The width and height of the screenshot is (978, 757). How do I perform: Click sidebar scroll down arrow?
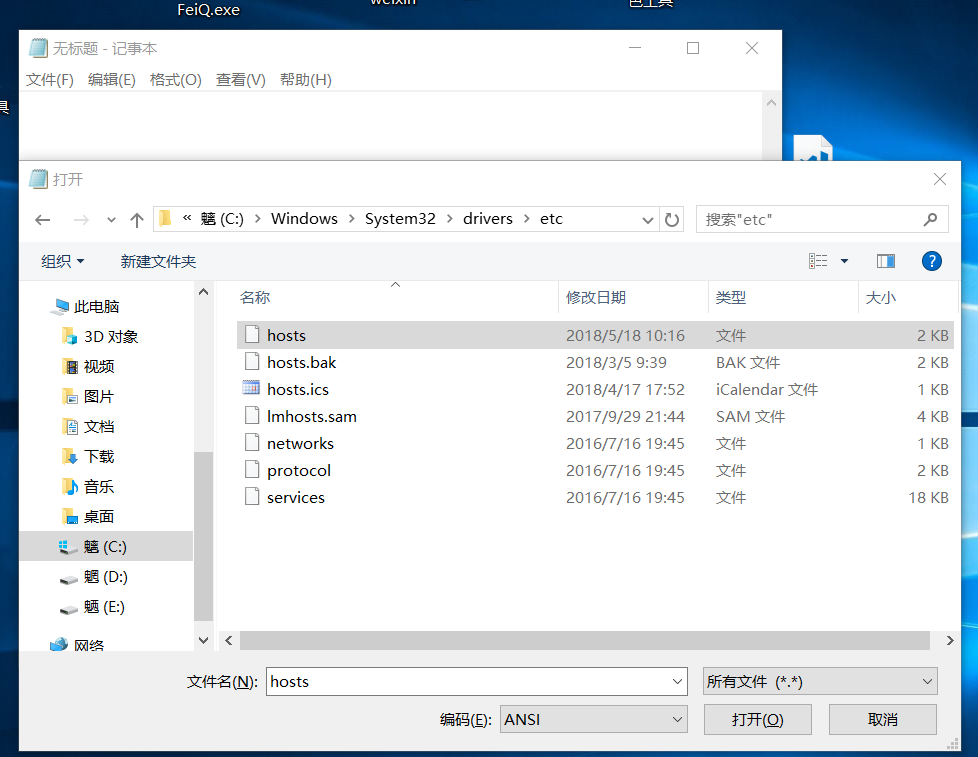tap(203, 640)
